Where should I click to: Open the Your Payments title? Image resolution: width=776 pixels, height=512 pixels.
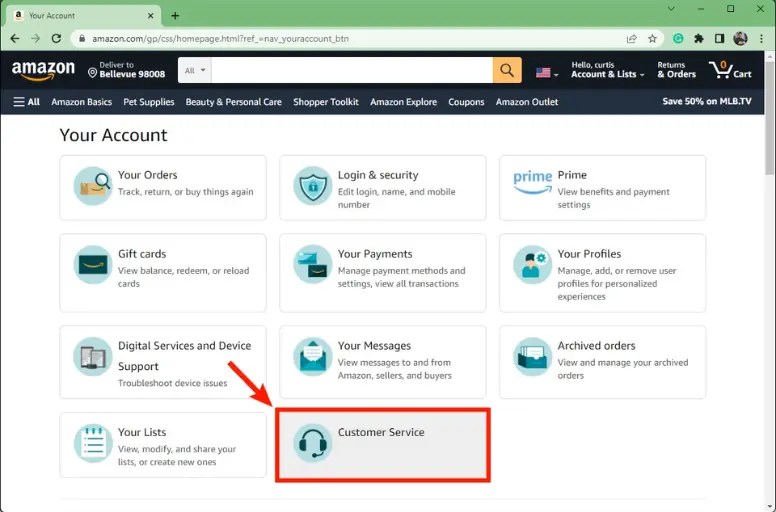click(375, 254)
